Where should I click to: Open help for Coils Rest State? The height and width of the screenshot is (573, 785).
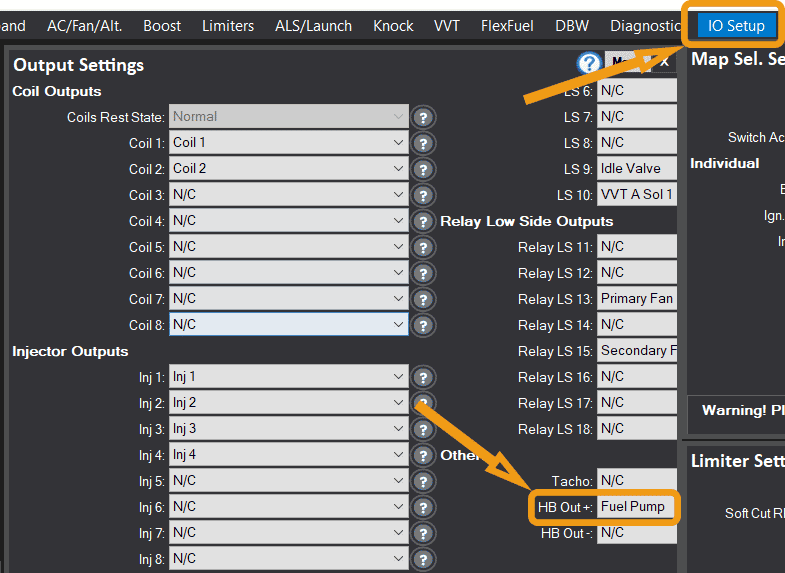(x=423, y=117)
